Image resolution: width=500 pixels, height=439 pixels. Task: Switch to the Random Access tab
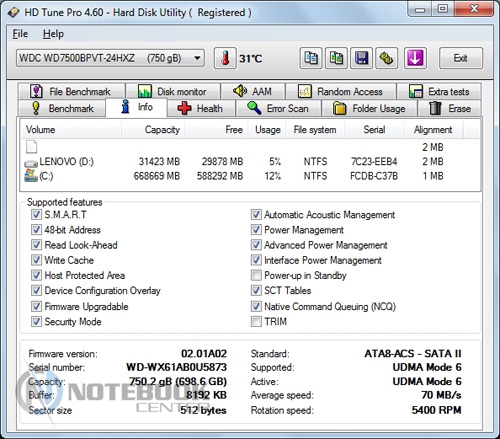point(341,91)
